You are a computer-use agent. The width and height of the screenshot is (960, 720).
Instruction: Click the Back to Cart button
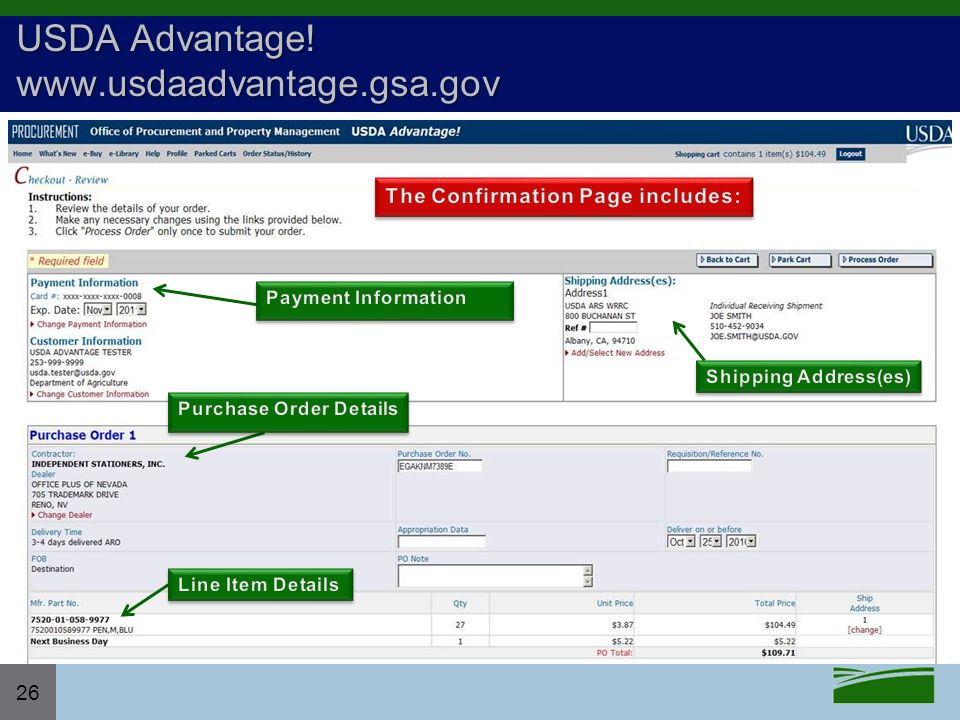click(x=727, y=260)
